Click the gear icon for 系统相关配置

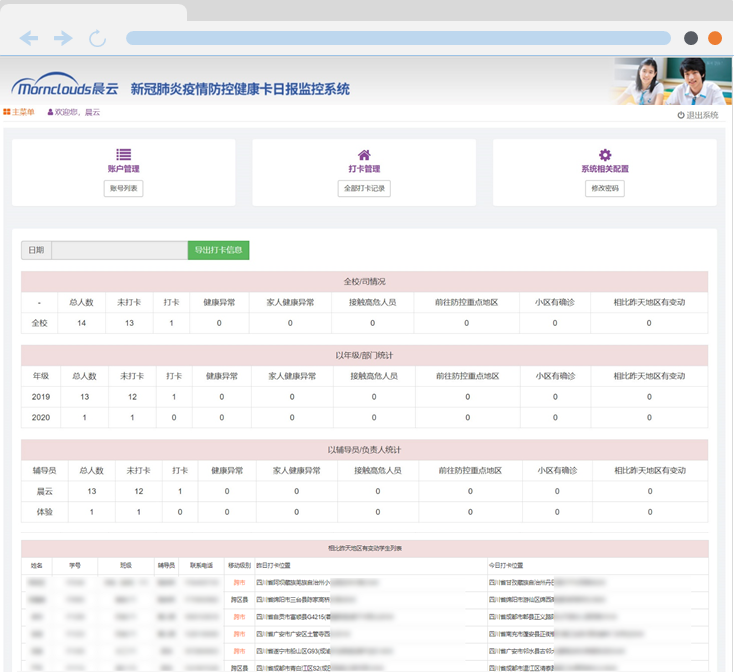coord(604,155)
